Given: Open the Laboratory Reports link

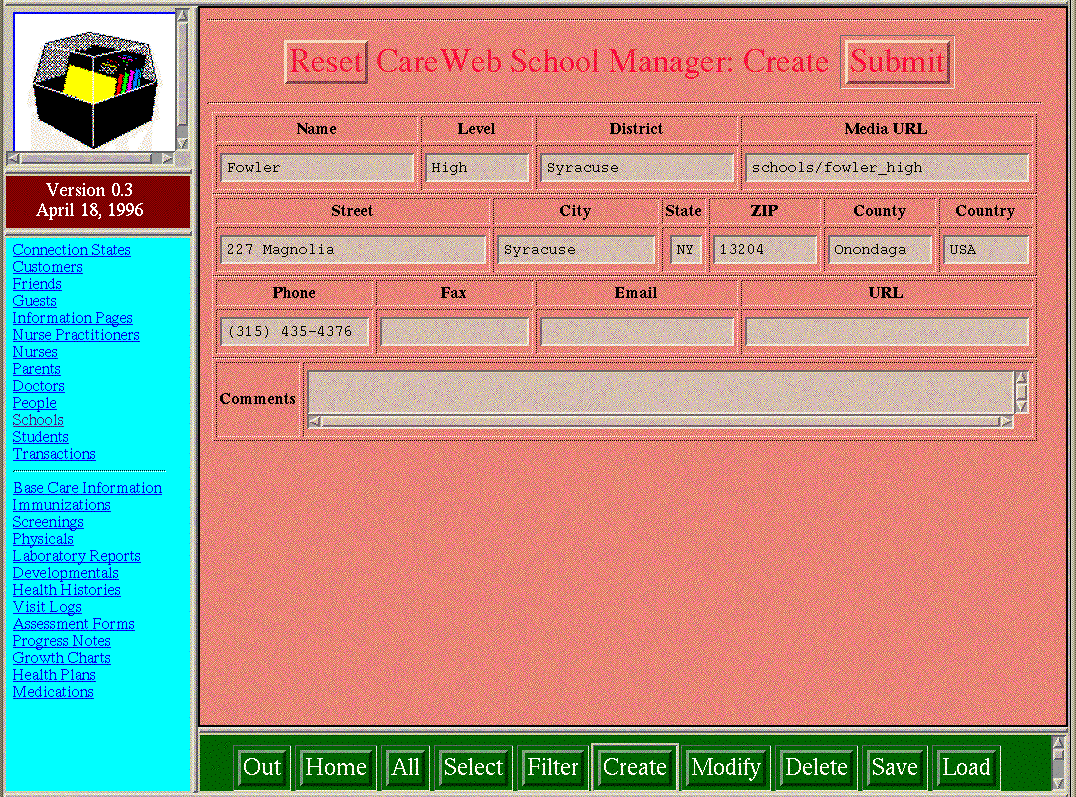Looking at the screenshot, I should point(76,557).
